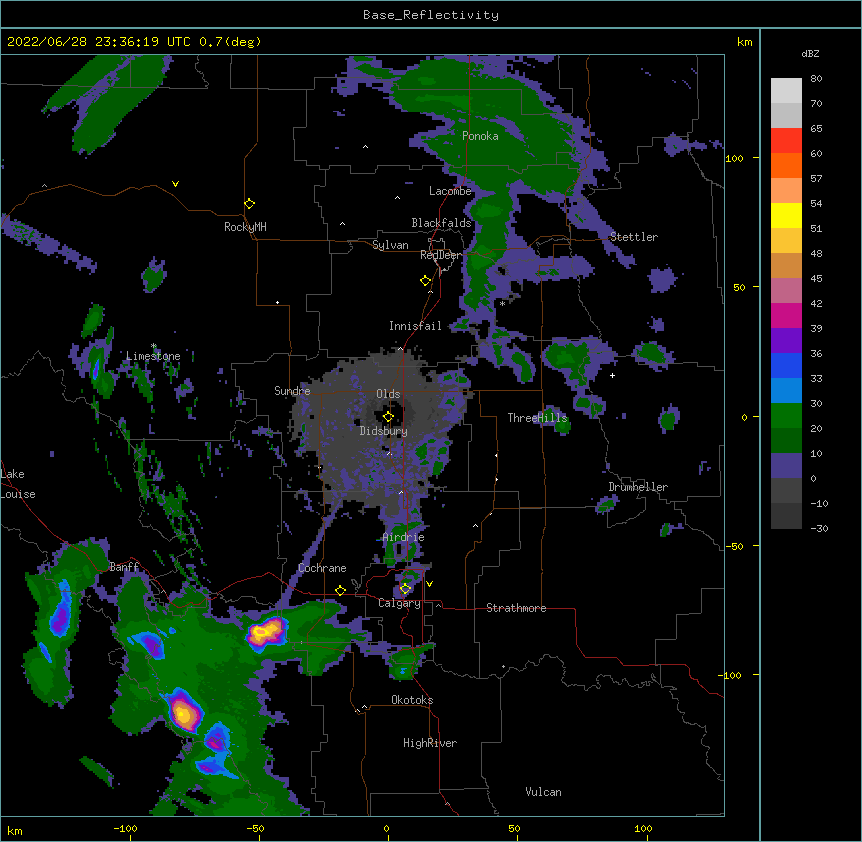Image resolution: width=862 pixels, height=842 pixels.
Task: Click the yellow diamond marker below RedDeer
Action: 426,281
